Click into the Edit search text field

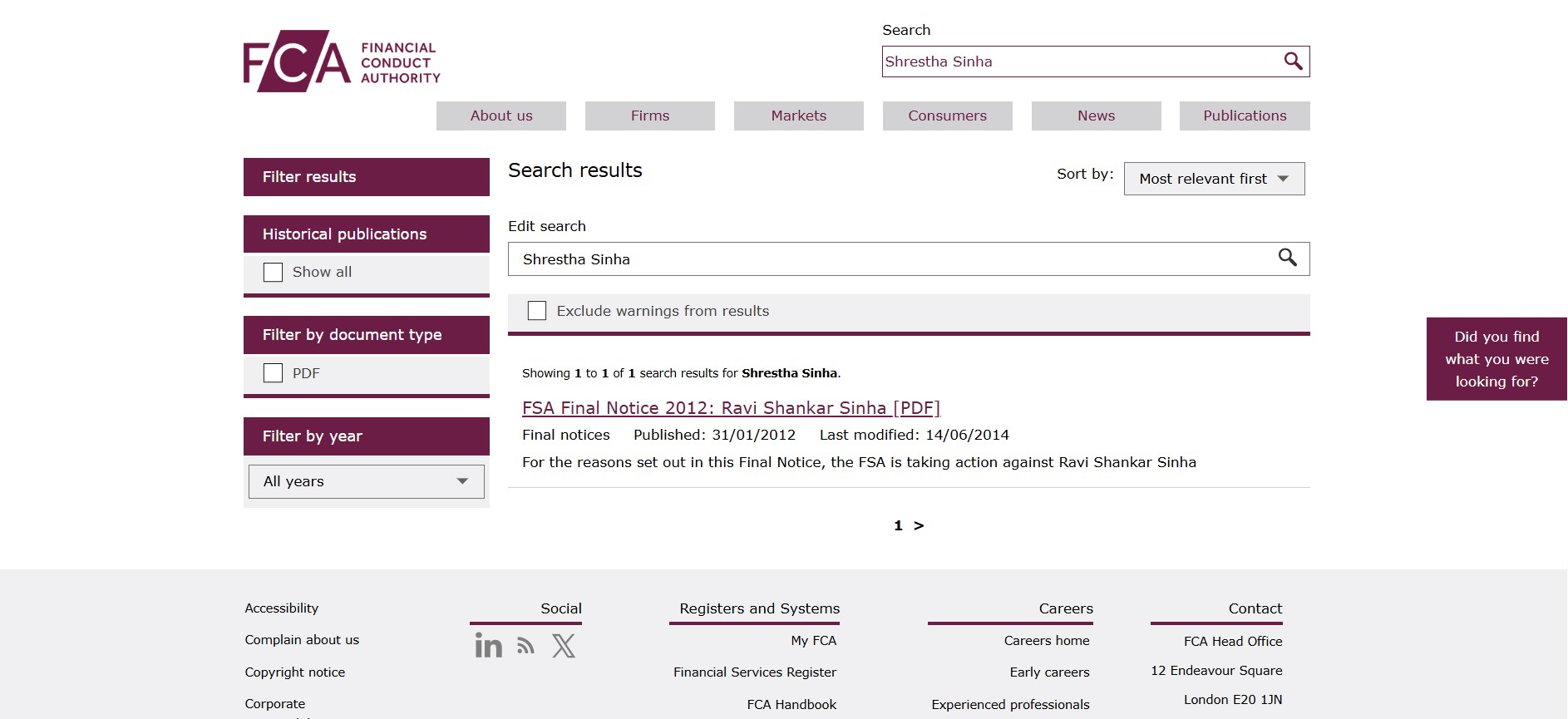pyautogui.click(x=890, y=259)
